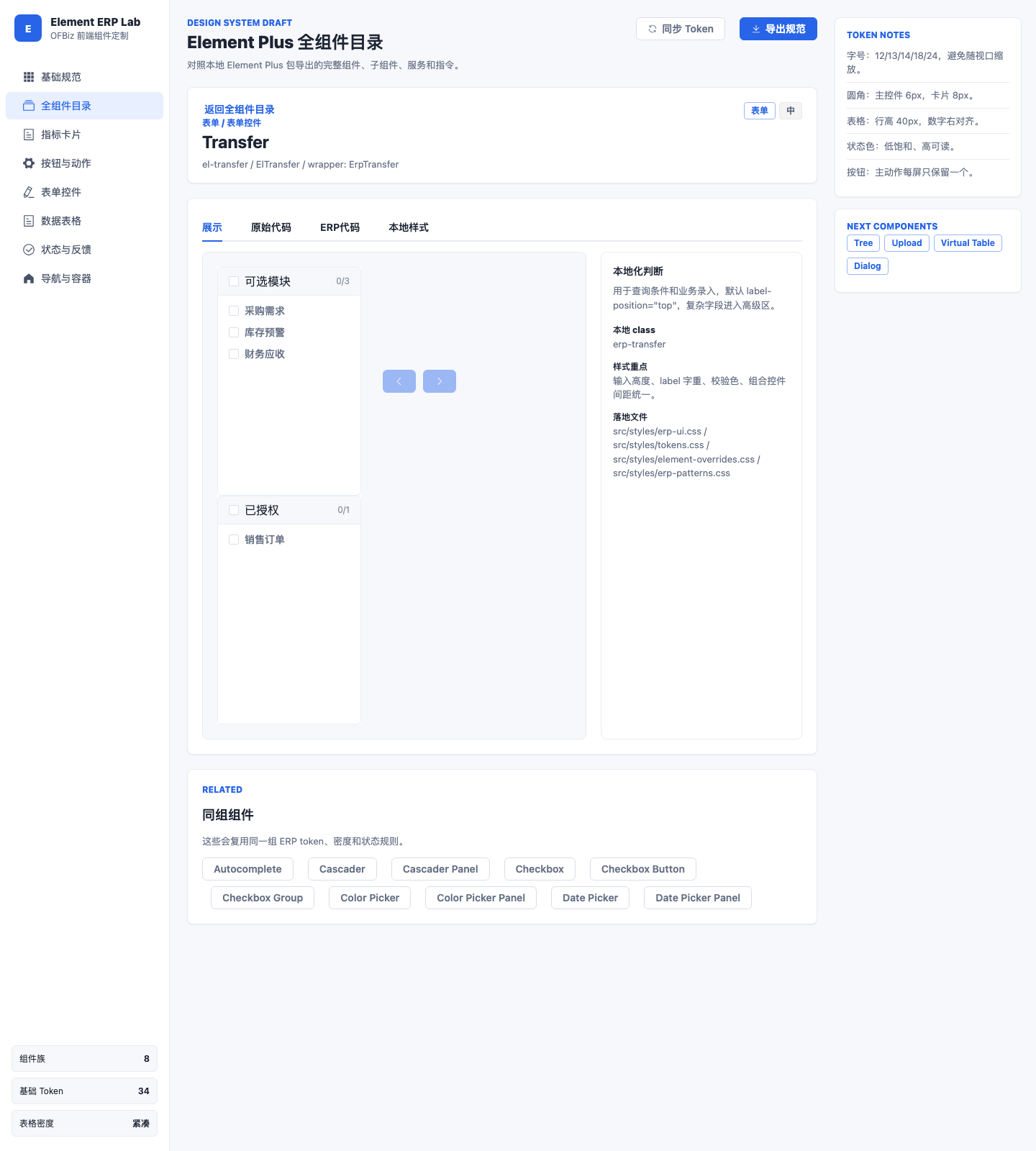Open the Checkbox Group component

(263, 898)
